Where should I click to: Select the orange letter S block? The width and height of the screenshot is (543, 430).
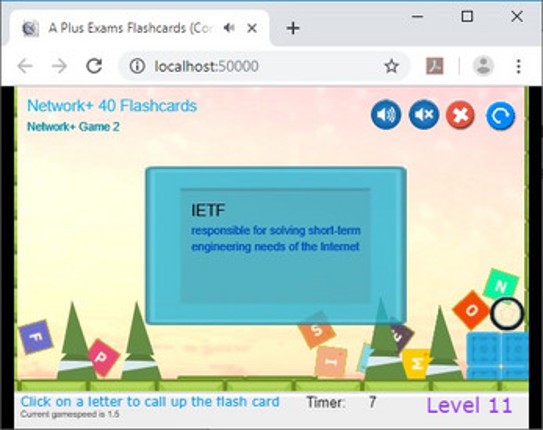pyautogui.click(x=318, y=330)
